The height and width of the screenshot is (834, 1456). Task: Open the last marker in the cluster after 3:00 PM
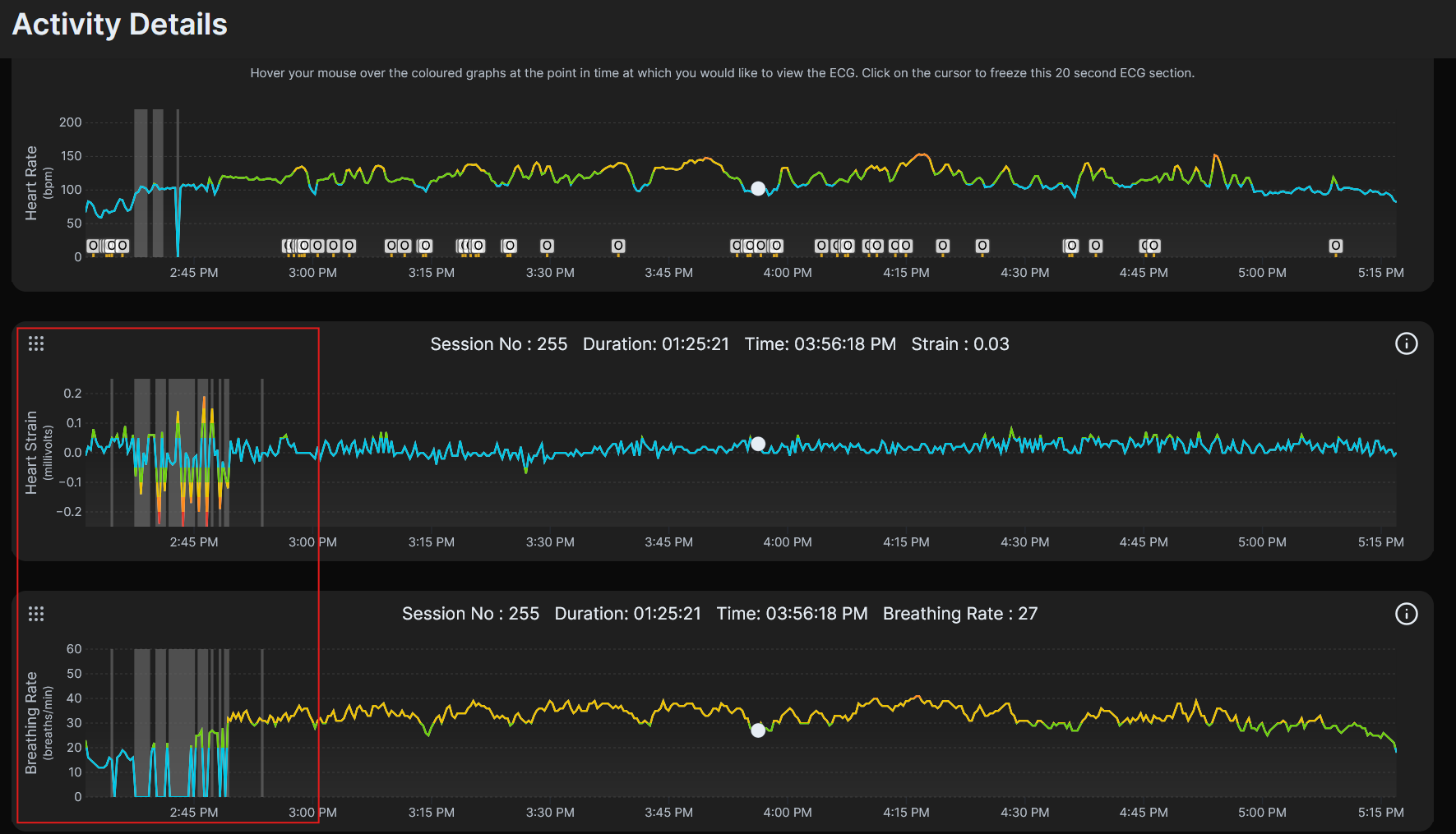point(349,246)
